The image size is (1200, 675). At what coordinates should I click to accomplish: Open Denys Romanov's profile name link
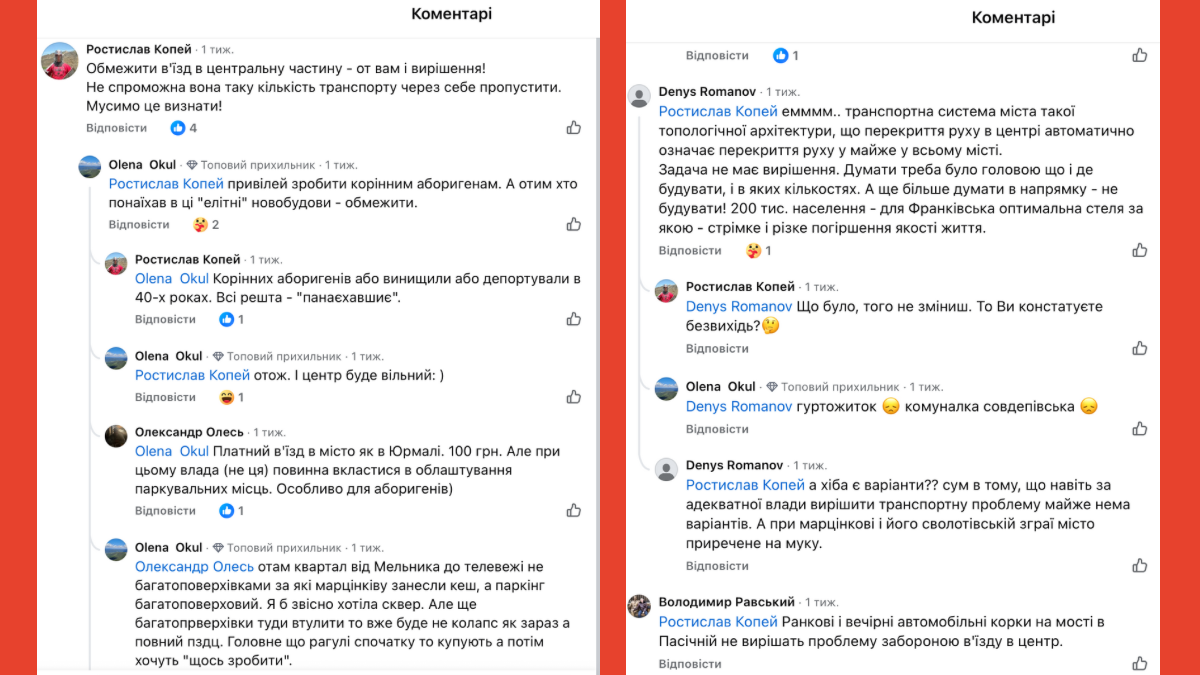click(706, 92)
